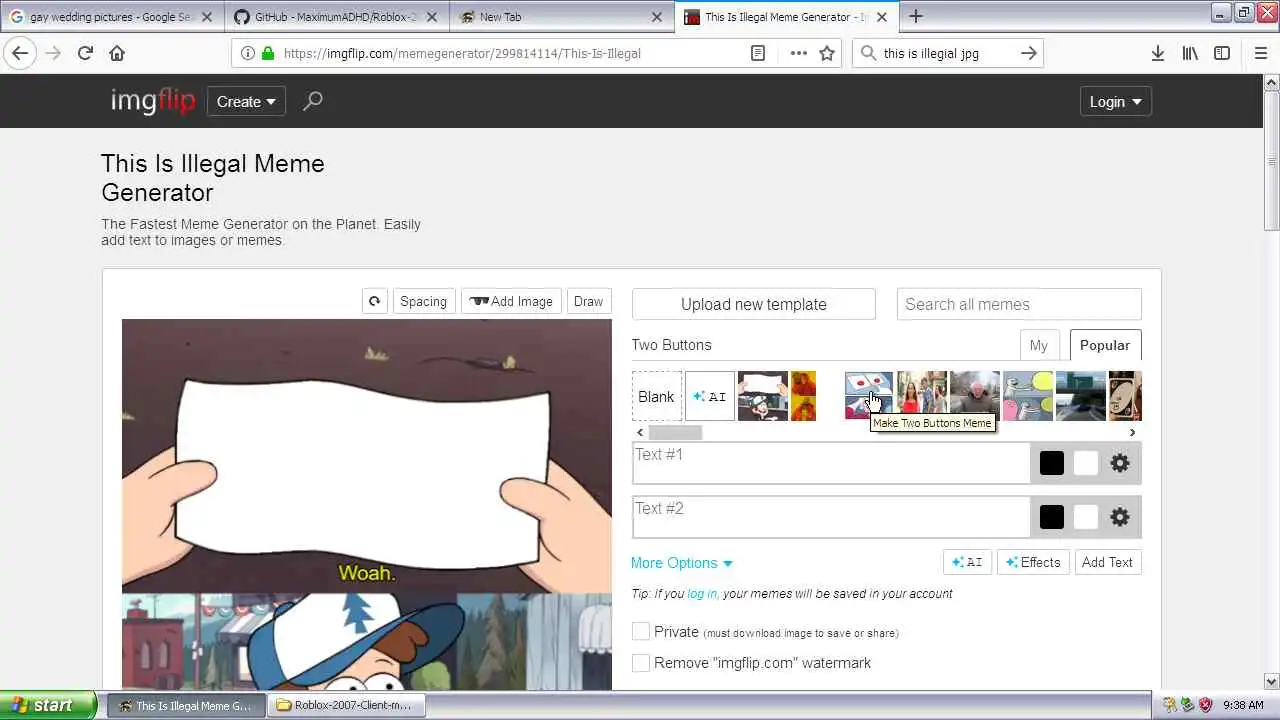Click the Add Image button
1280x720 pixels.
511,301
